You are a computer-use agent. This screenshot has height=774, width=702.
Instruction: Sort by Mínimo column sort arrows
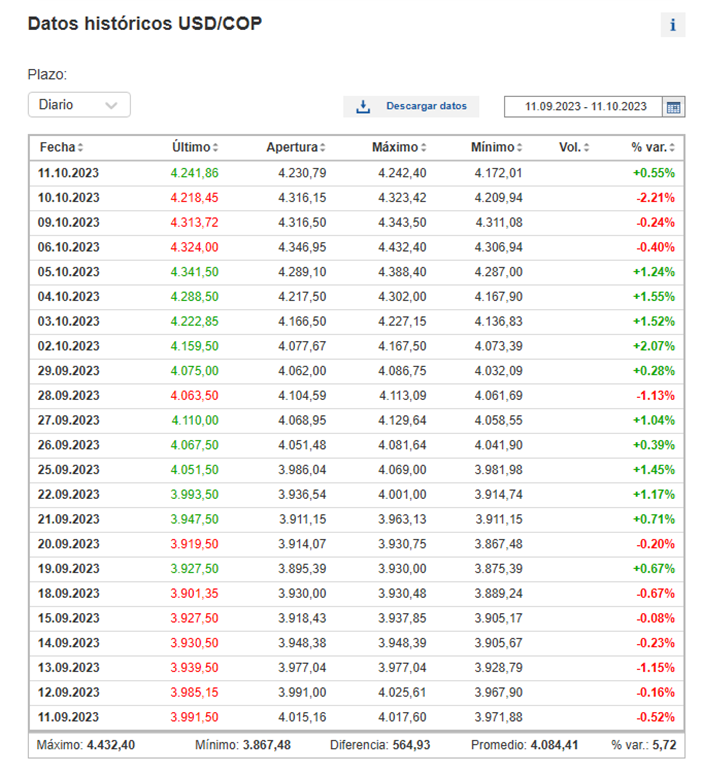[519, 148]
